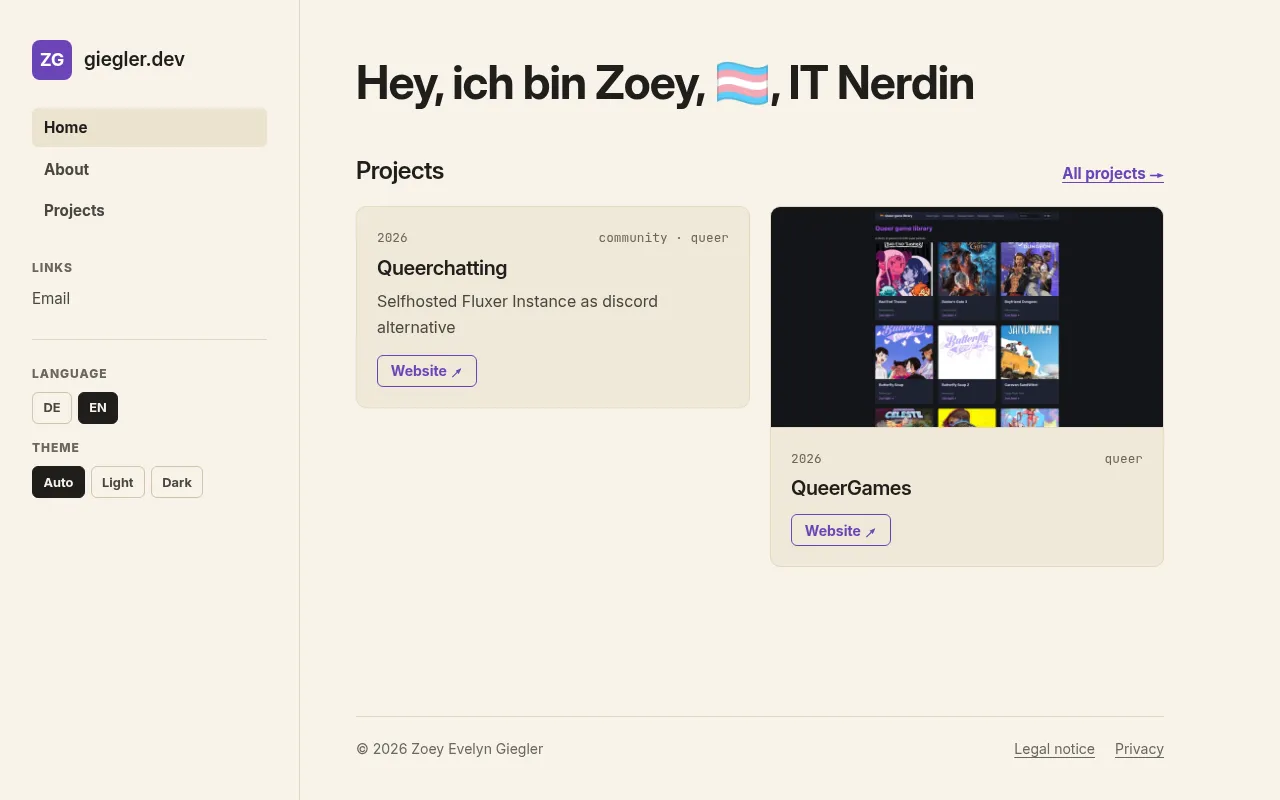The width and height of the screenshot is (1280, 800).
Task: Open Queerchatting Website button
Action: tap(427, 371)
